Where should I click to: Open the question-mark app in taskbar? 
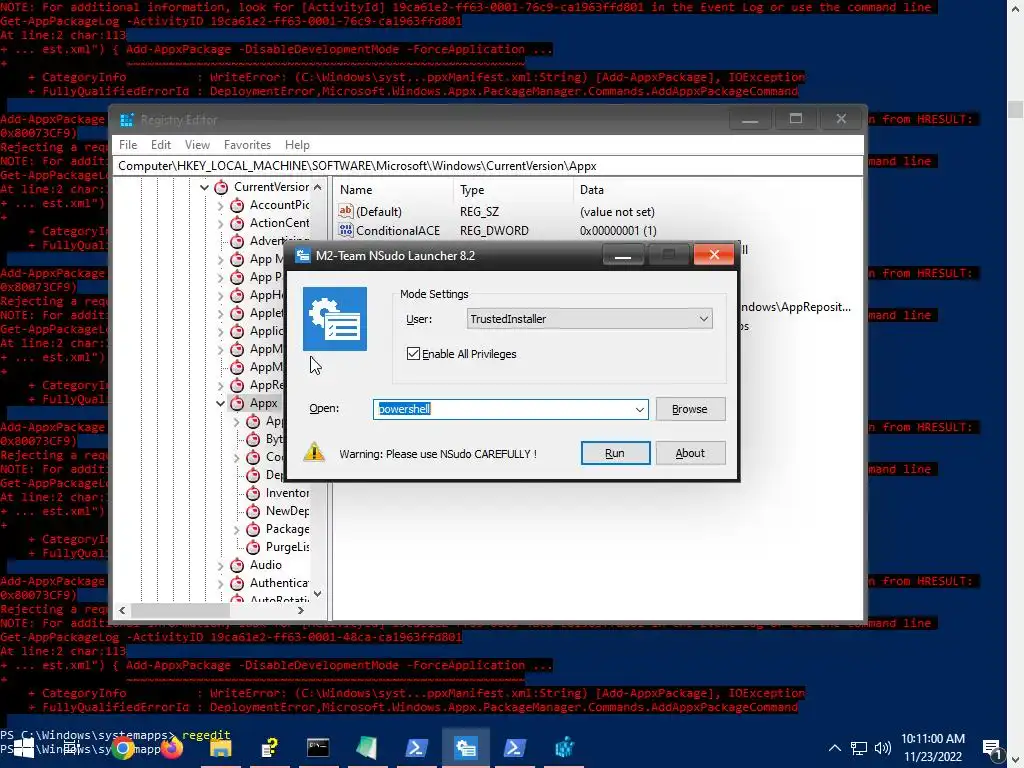pyautogui.click(x=270, y=748)
